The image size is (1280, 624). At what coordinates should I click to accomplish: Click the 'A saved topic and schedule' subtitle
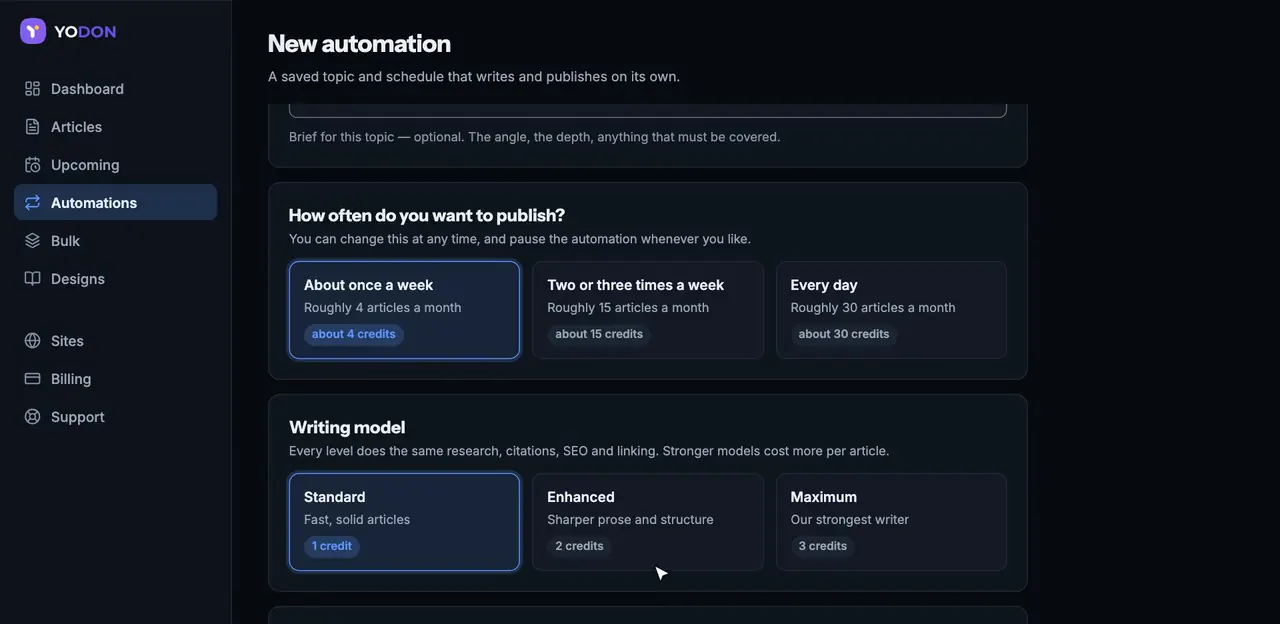click(474, 77)
